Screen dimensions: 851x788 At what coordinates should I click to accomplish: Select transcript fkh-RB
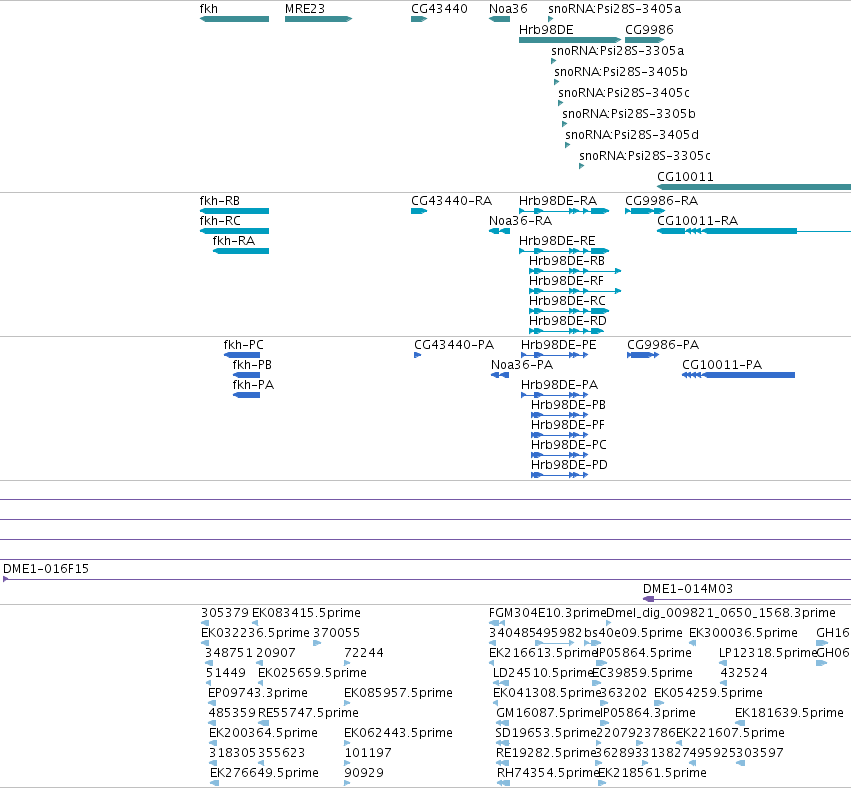(234, 211)
